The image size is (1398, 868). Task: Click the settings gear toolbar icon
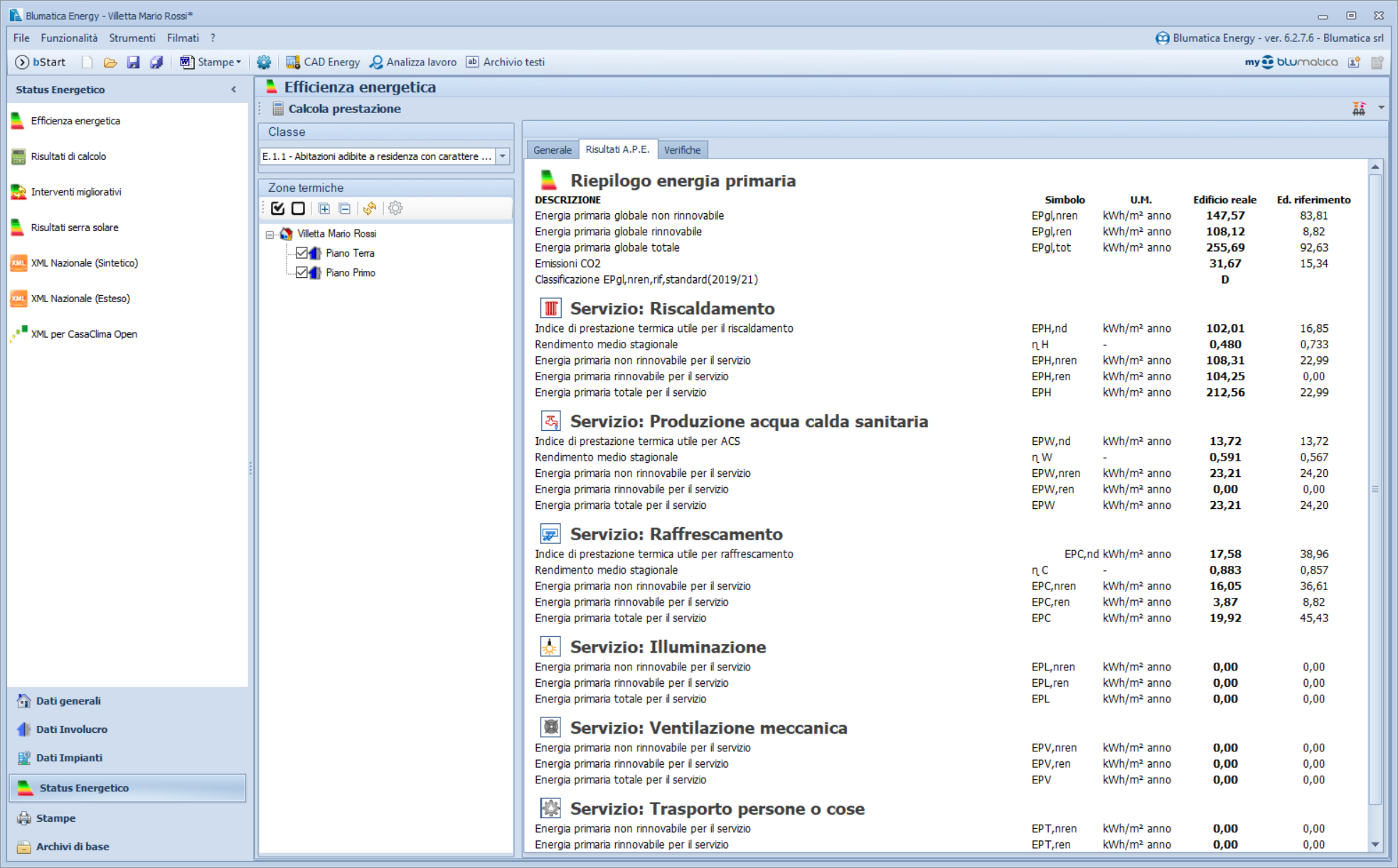click(264, 62)
